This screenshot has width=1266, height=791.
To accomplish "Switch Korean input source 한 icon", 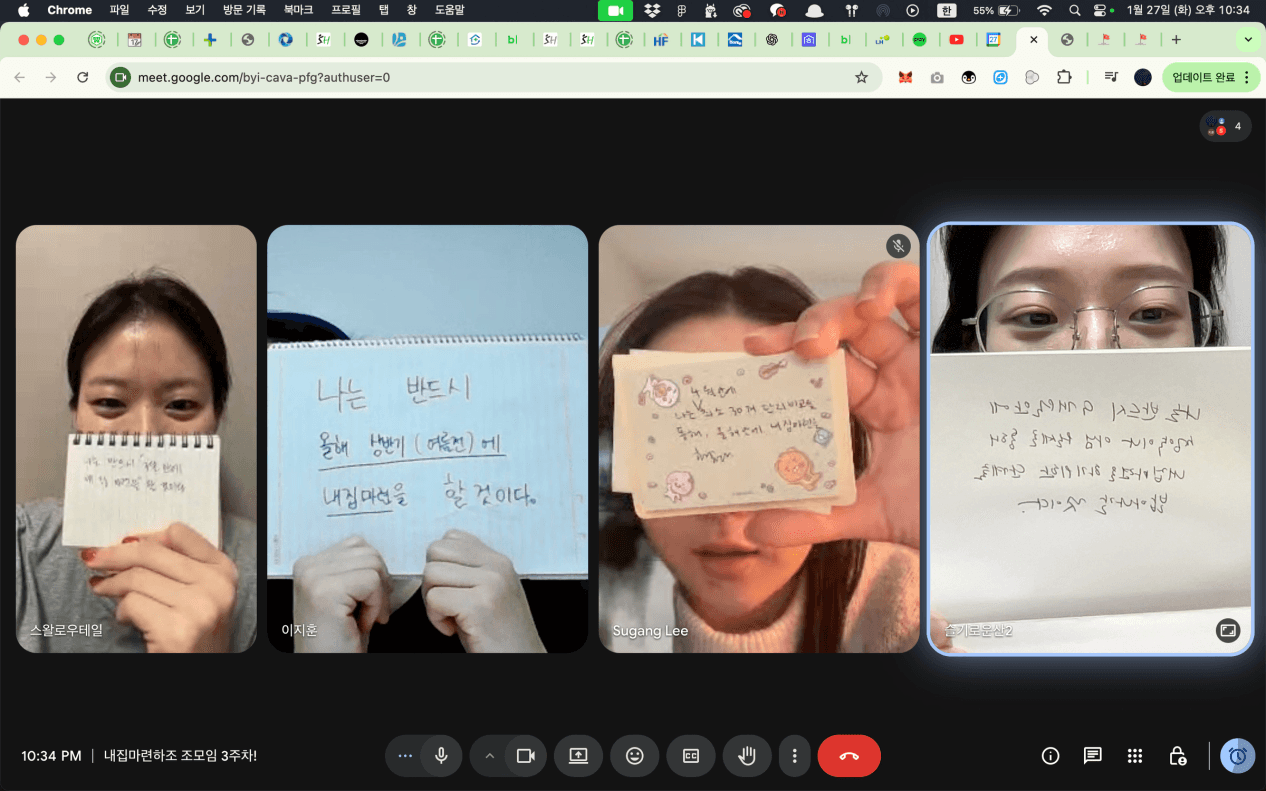I will click(x=946, y=10).
